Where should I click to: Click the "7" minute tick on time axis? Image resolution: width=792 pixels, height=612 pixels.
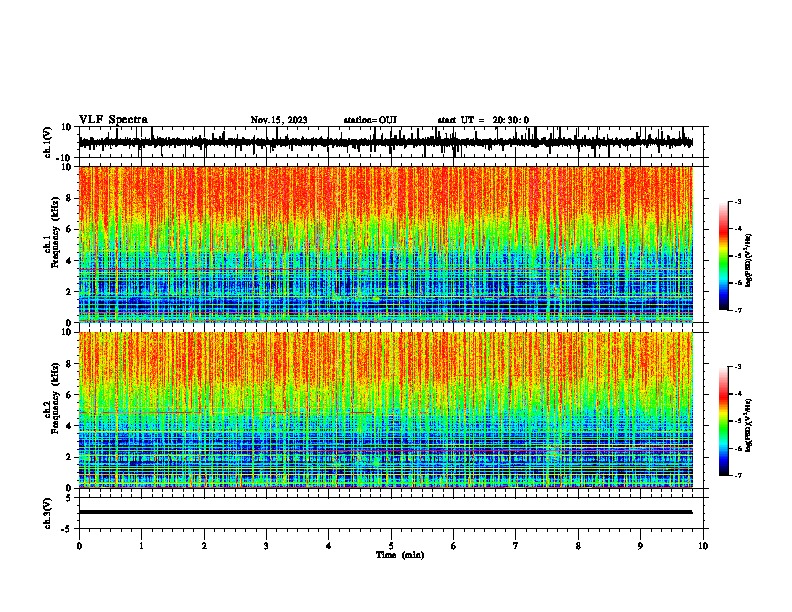516,546
